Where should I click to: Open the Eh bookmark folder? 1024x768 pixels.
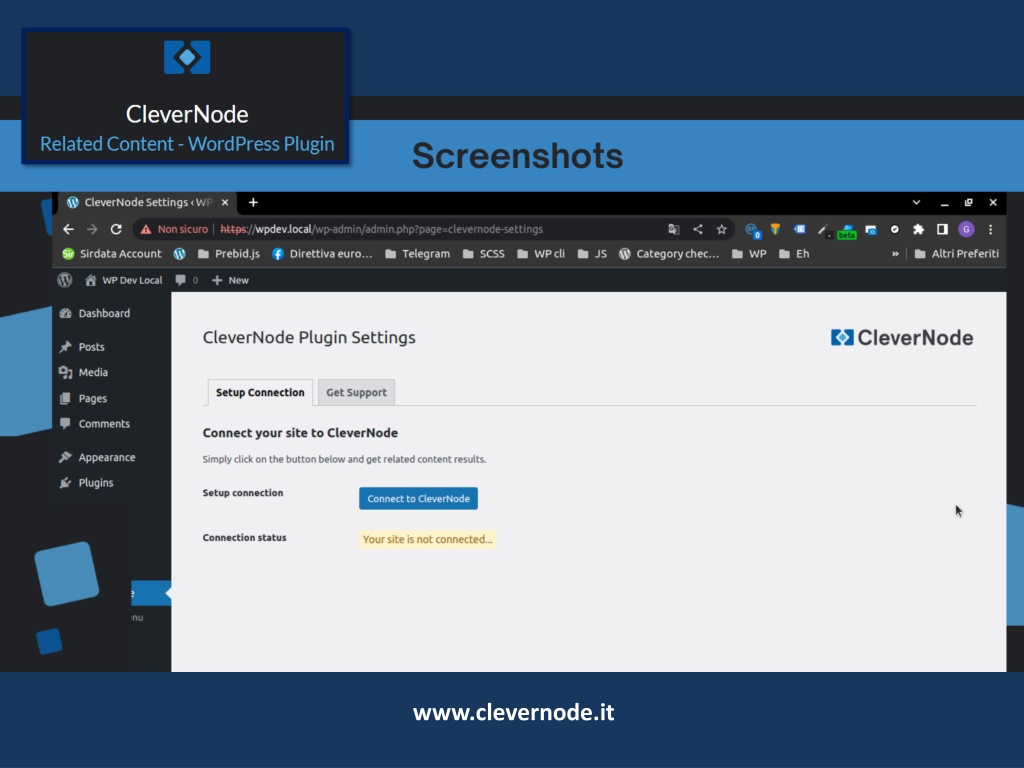[794, 254]
